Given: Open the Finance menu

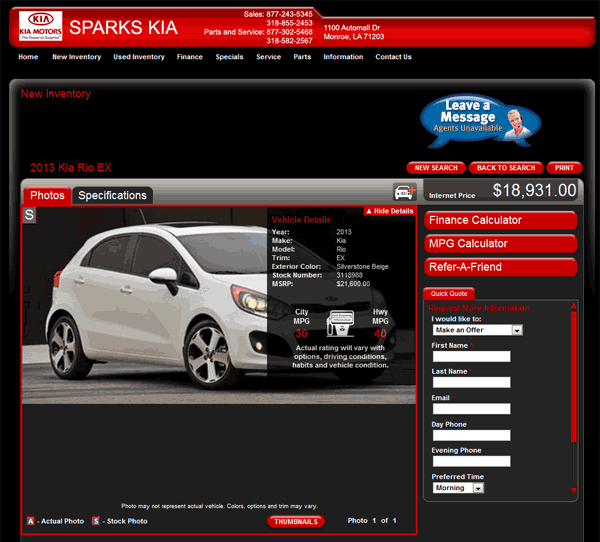Looking at the screenshot, I should 189,57.
